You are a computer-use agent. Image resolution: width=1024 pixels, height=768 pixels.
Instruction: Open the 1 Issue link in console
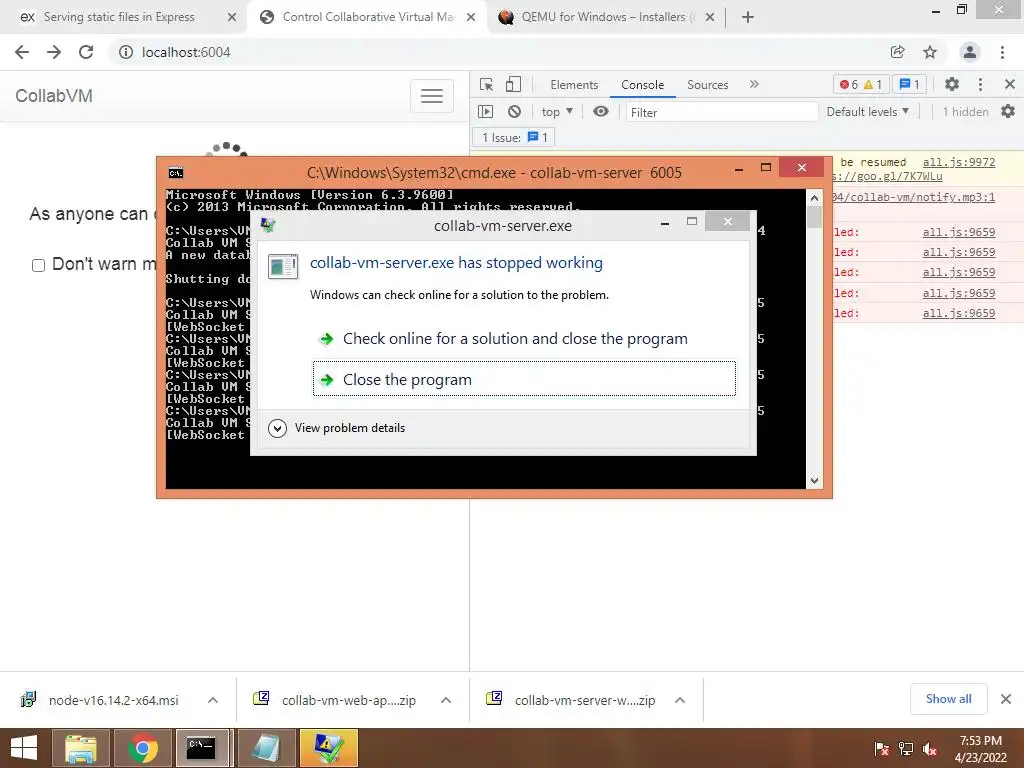coord(514,137)
